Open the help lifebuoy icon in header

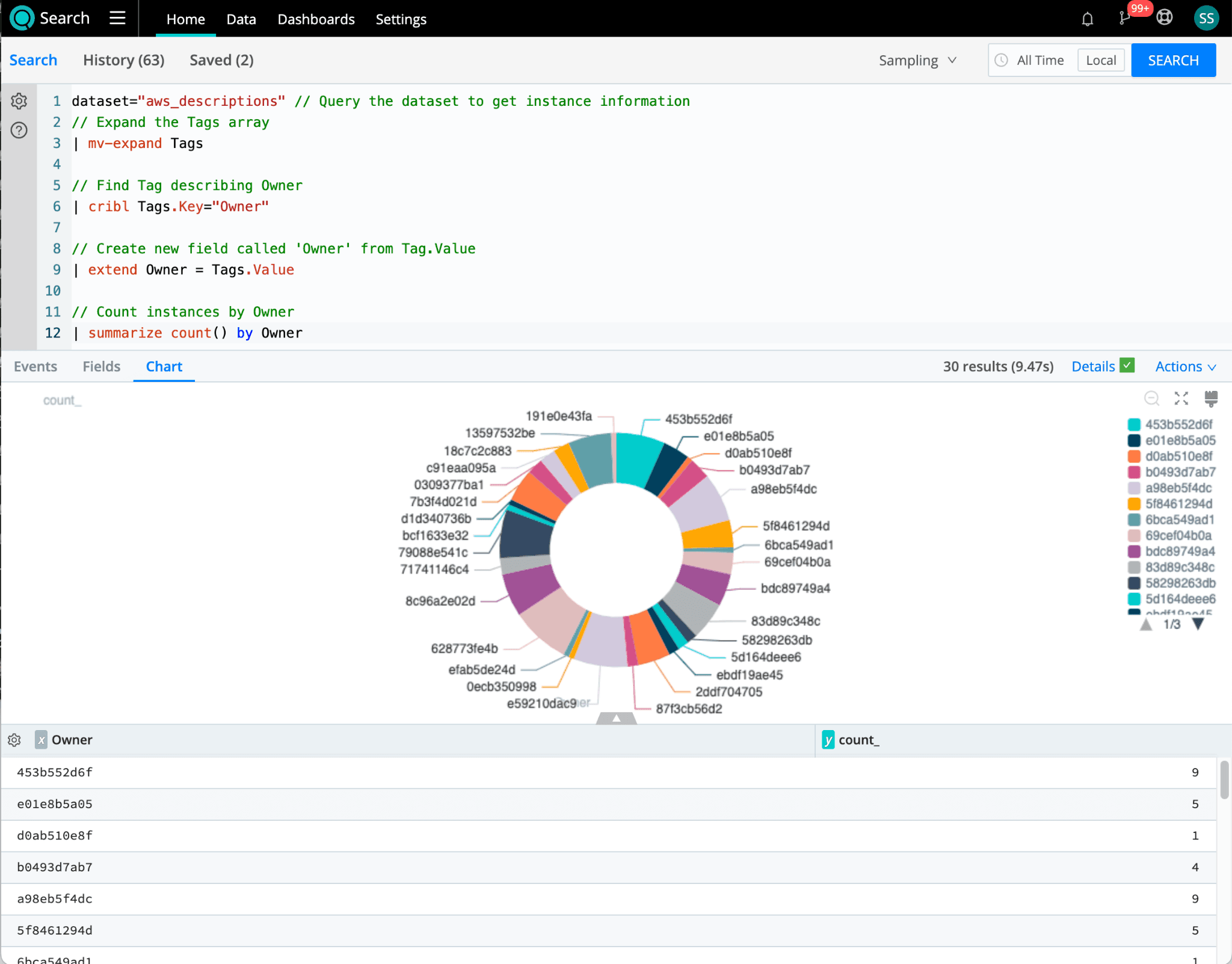pyautogui.click(x=1165, y=18)
